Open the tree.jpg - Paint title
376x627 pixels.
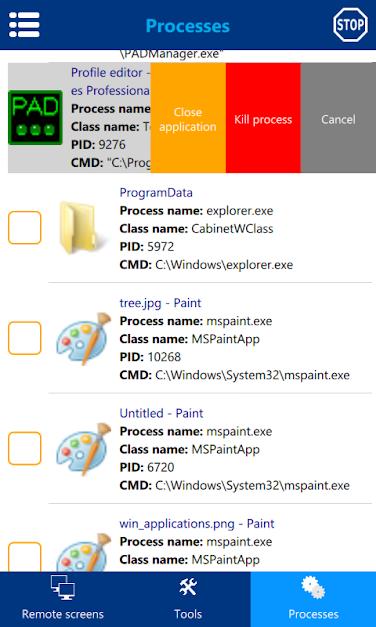(x=160, y=303)
